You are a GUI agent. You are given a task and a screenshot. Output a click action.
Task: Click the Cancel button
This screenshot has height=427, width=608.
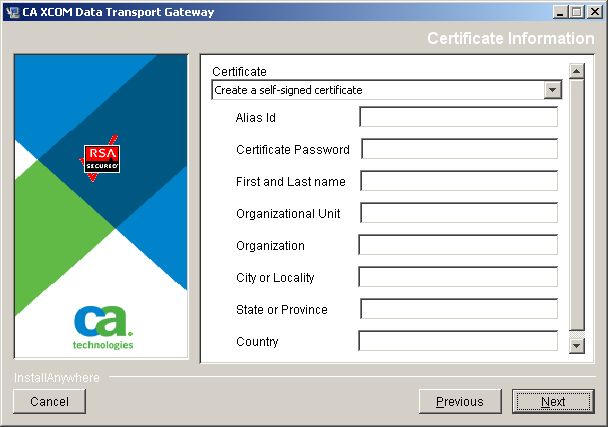point(49,401)
